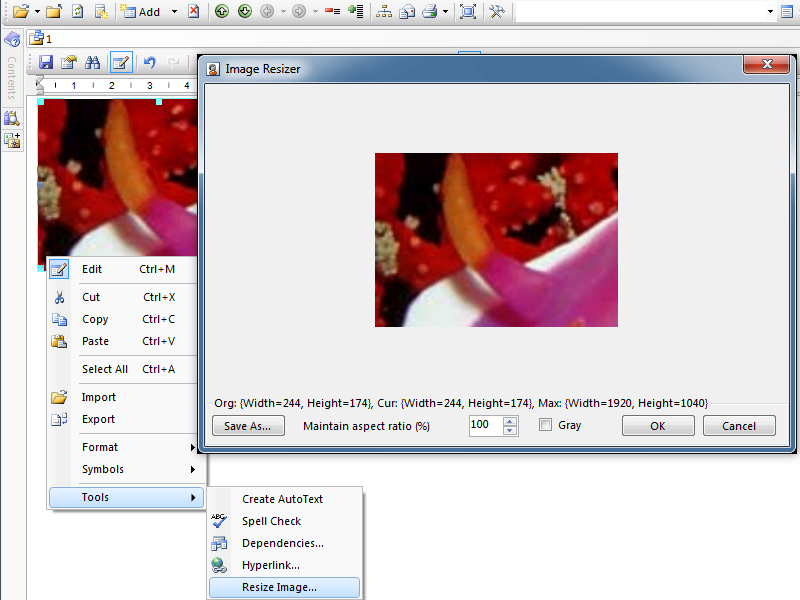800x600 pixels.
Task: Open the wide combo box dropdown arrow at top
Action: click(770, 12)
